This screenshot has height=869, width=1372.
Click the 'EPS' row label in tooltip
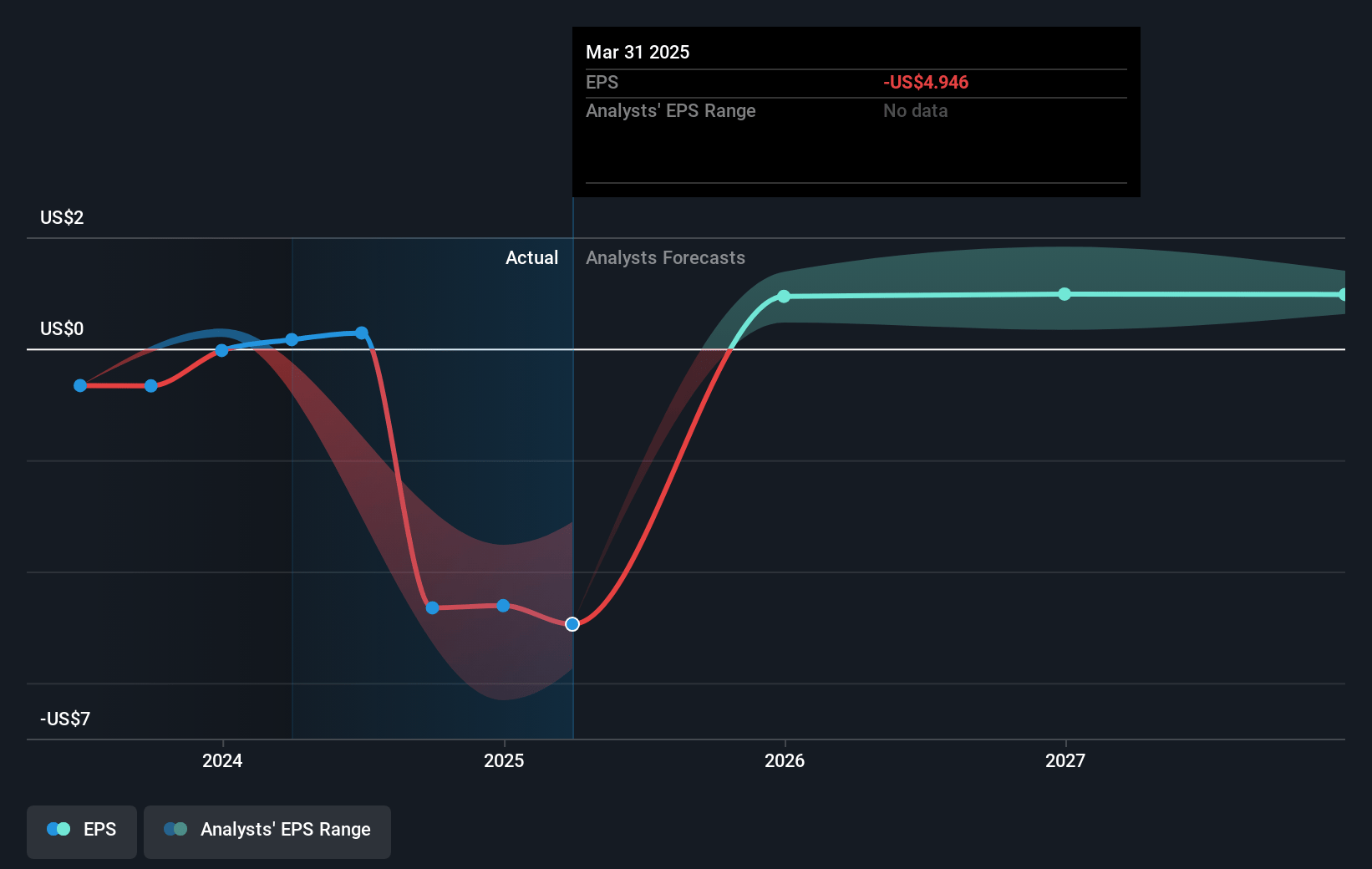coord(602,82)
